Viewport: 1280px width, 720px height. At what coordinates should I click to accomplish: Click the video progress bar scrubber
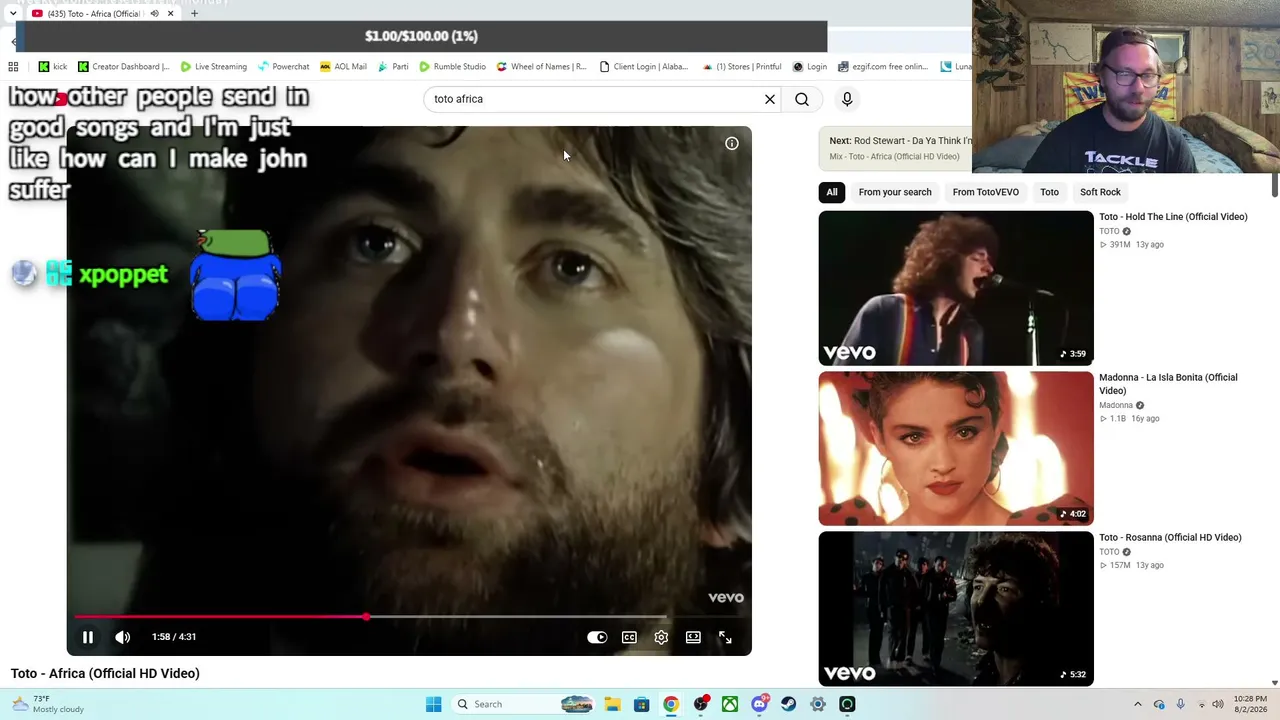click(x=366, y=617)
